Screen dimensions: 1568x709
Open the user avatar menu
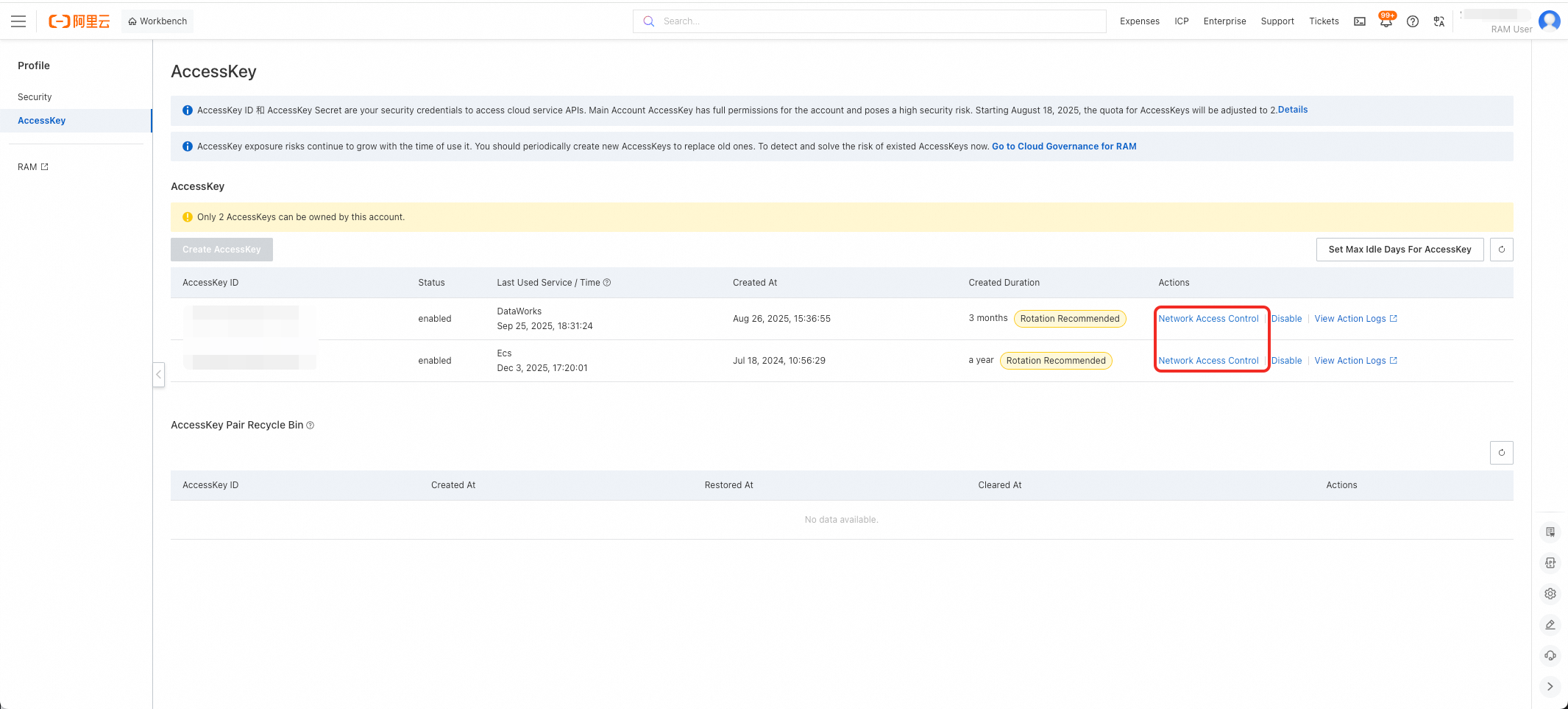click(x=1550, y=21)
